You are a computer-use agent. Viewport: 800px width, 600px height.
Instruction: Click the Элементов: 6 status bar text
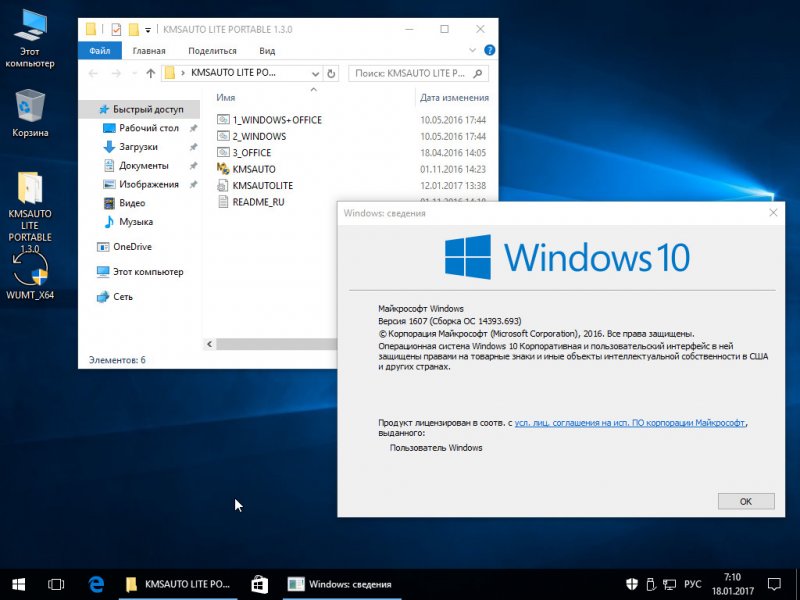point(117,360)
